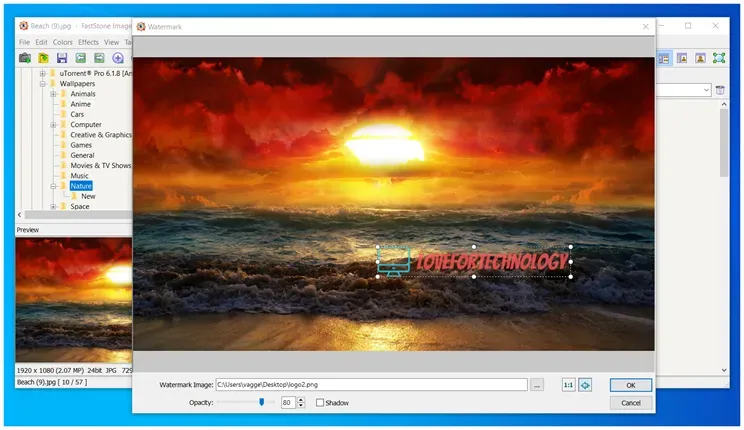The width and height of the screenshot is (744, 430).
Task: Click the browse '...' button for watermark image
Action: pyautogui.click(x=537, y=385)
